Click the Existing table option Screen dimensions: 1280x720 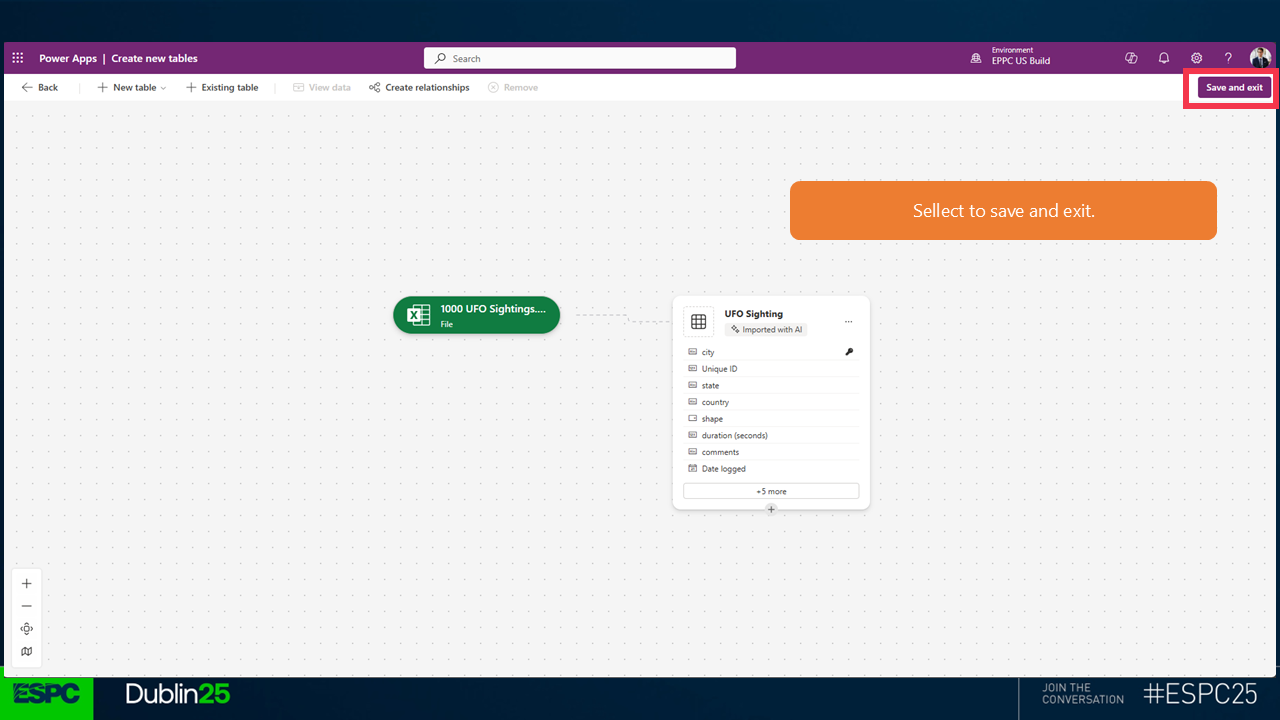pyautogui.click(x=222, y=88)
